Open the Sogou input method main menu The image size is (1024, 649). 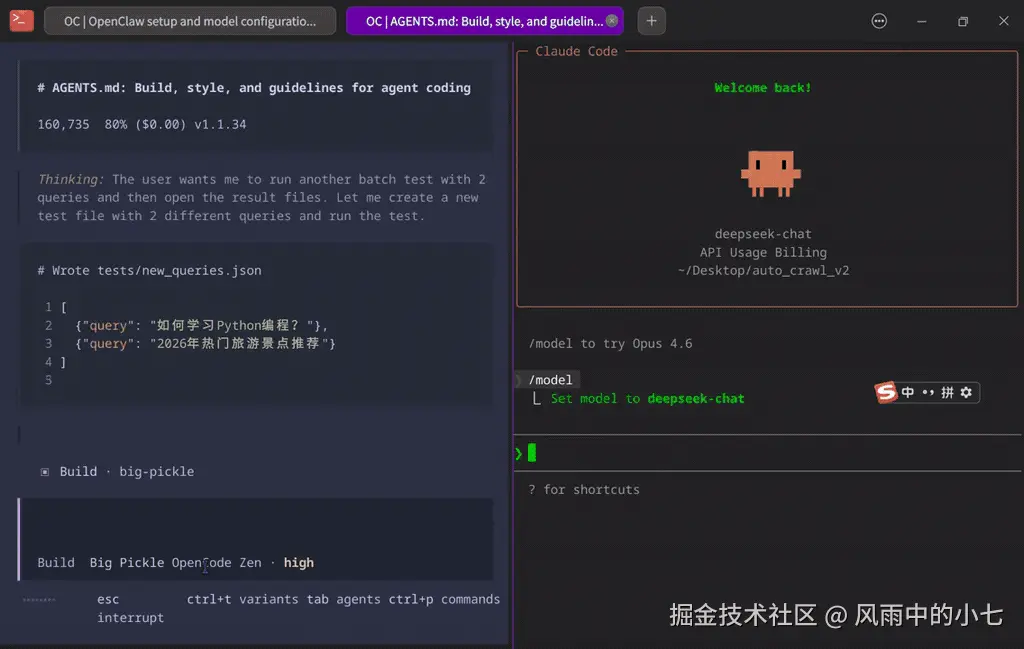[x=887, y=392]
